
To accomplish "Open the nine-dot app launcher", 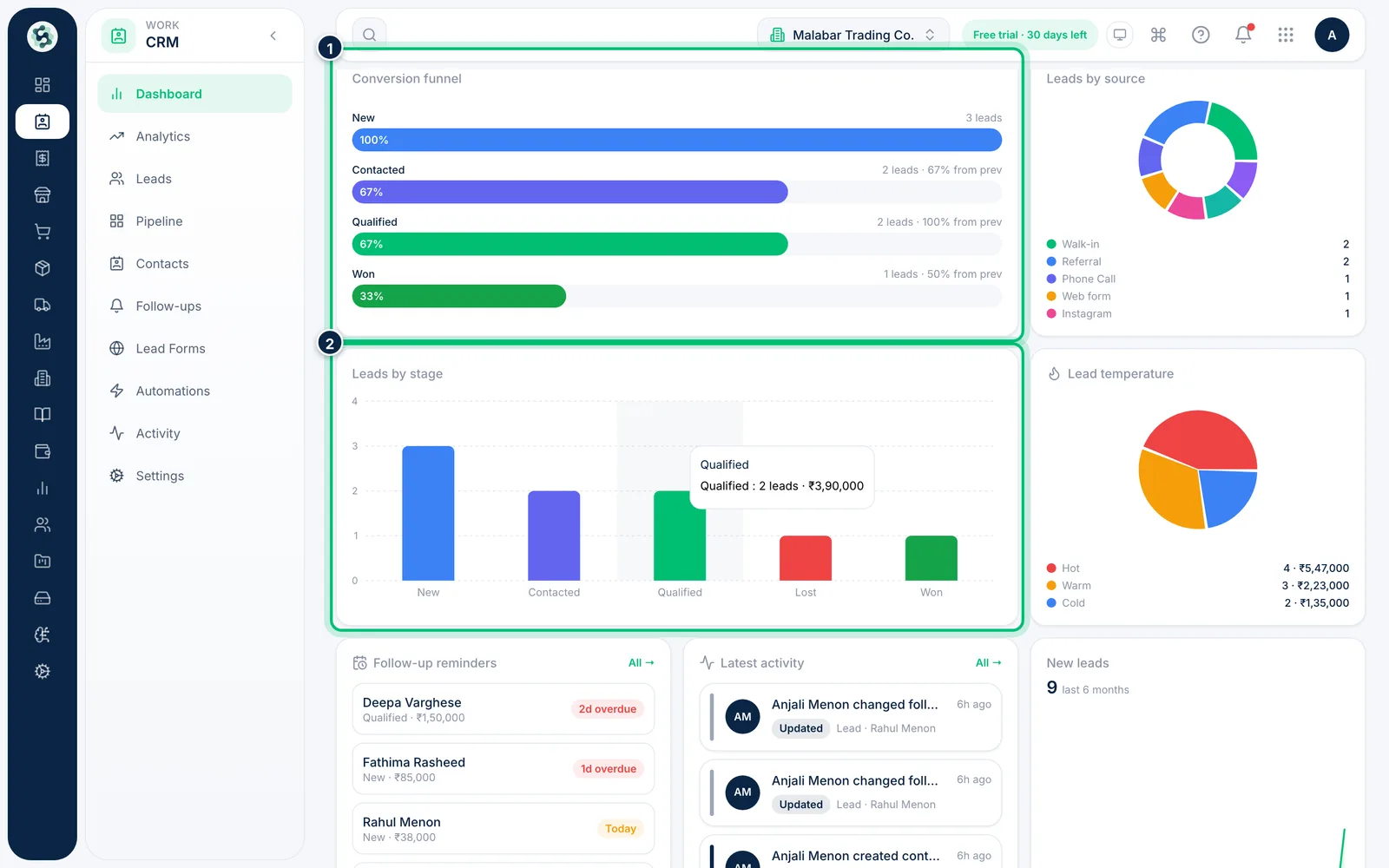I will click(x=1286, y=35).
